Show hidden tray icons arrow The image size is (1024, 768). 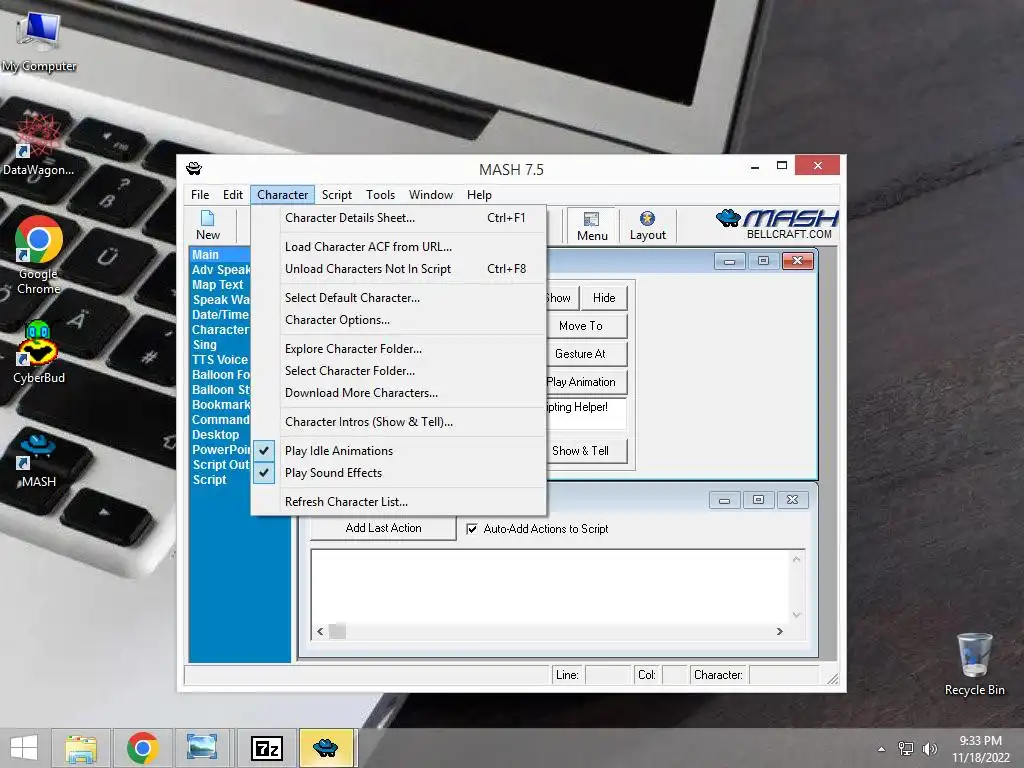(882, 749)
